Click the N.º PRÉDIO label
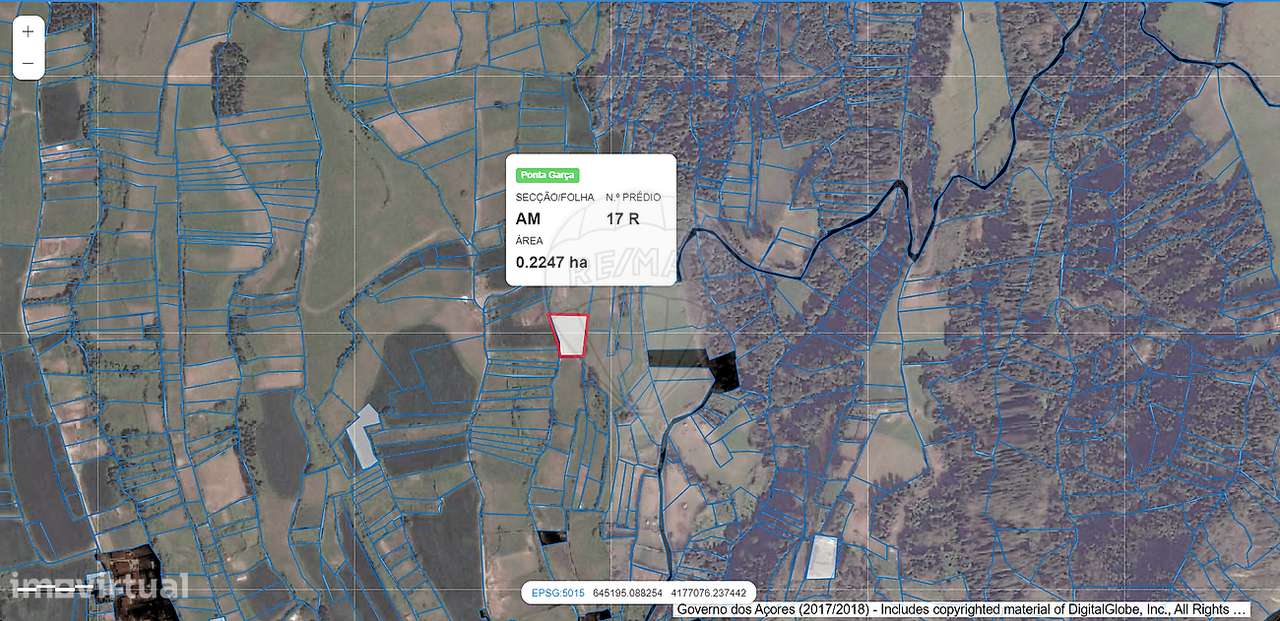The width and height of the screenshot is (1280, 621). coord(633,197)
